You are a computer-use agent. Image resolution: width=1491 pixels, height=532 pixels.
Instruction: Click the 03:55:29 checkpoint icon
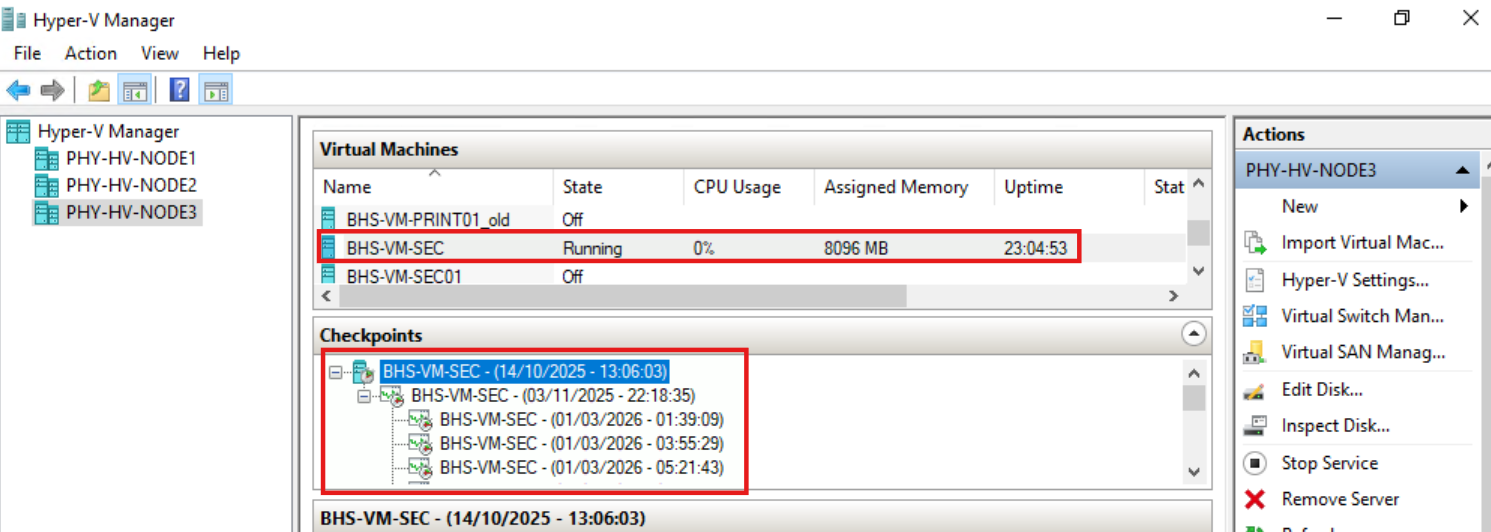pos(421,444)
